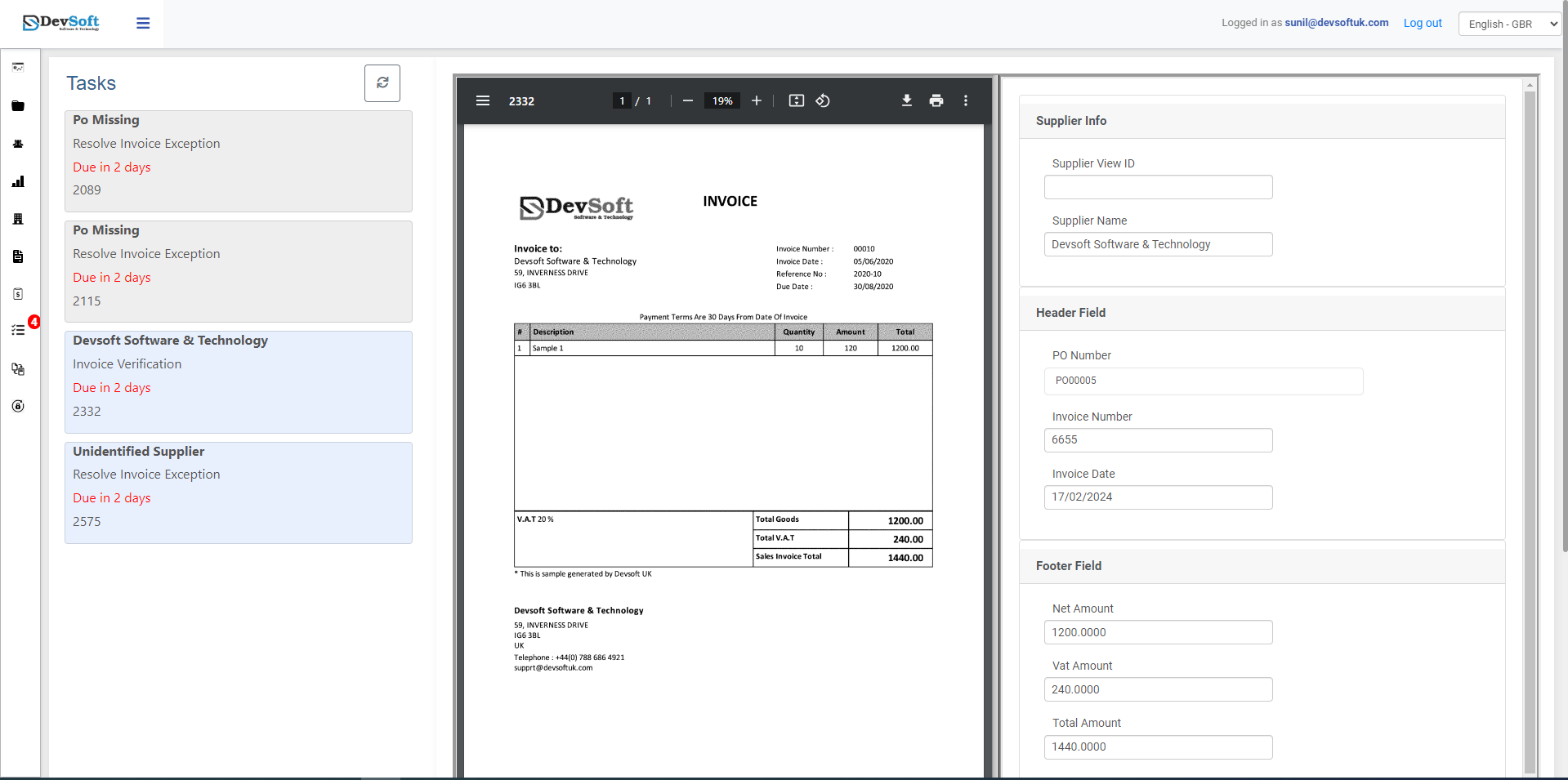1568x780 pixels.
Task: Rotate the PDF counterclockwise
Action: click(823, 100)
